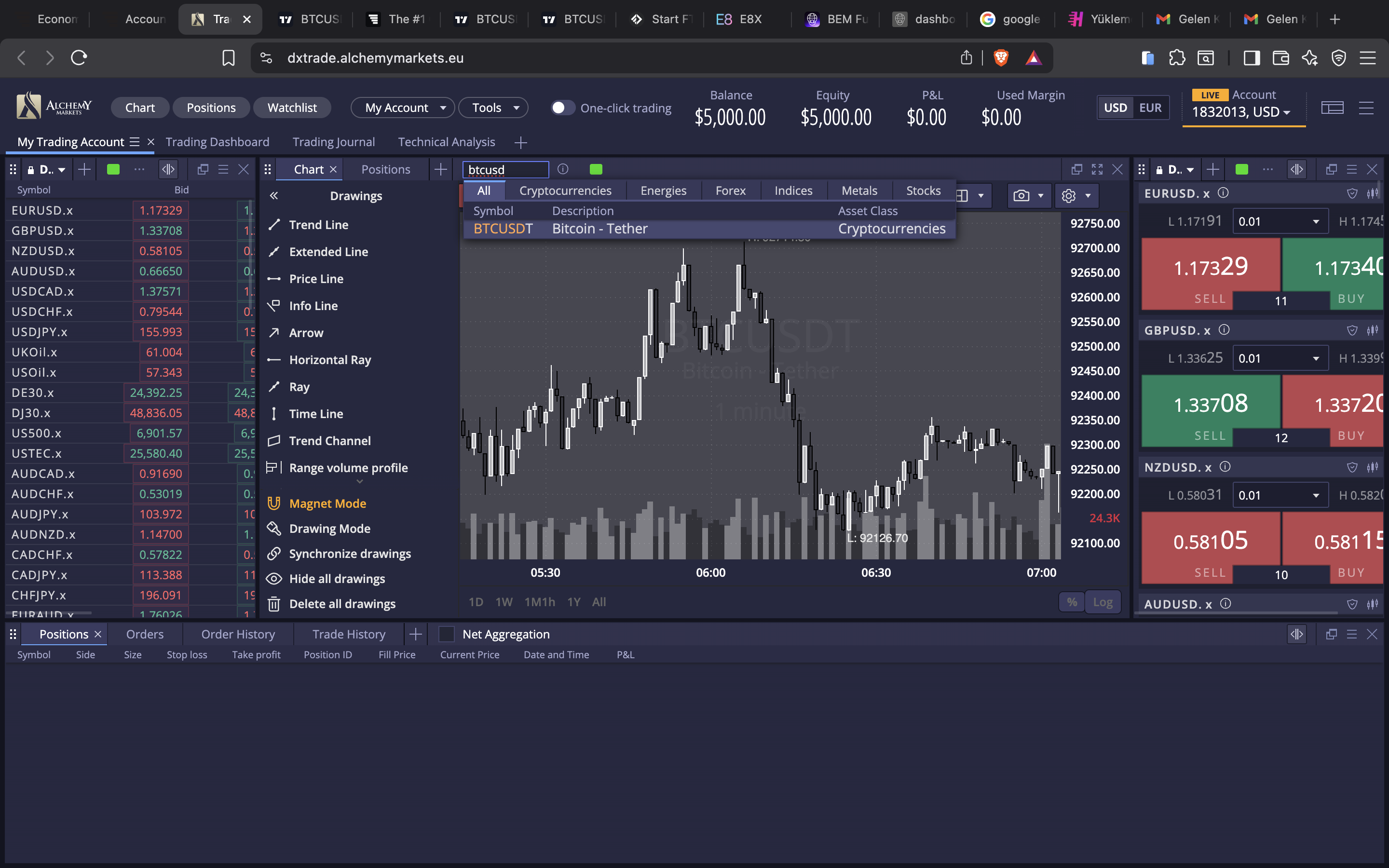Sell NZDUSD.x at 0.58105
The image size is (1389, 868).
pos(1211,548)
